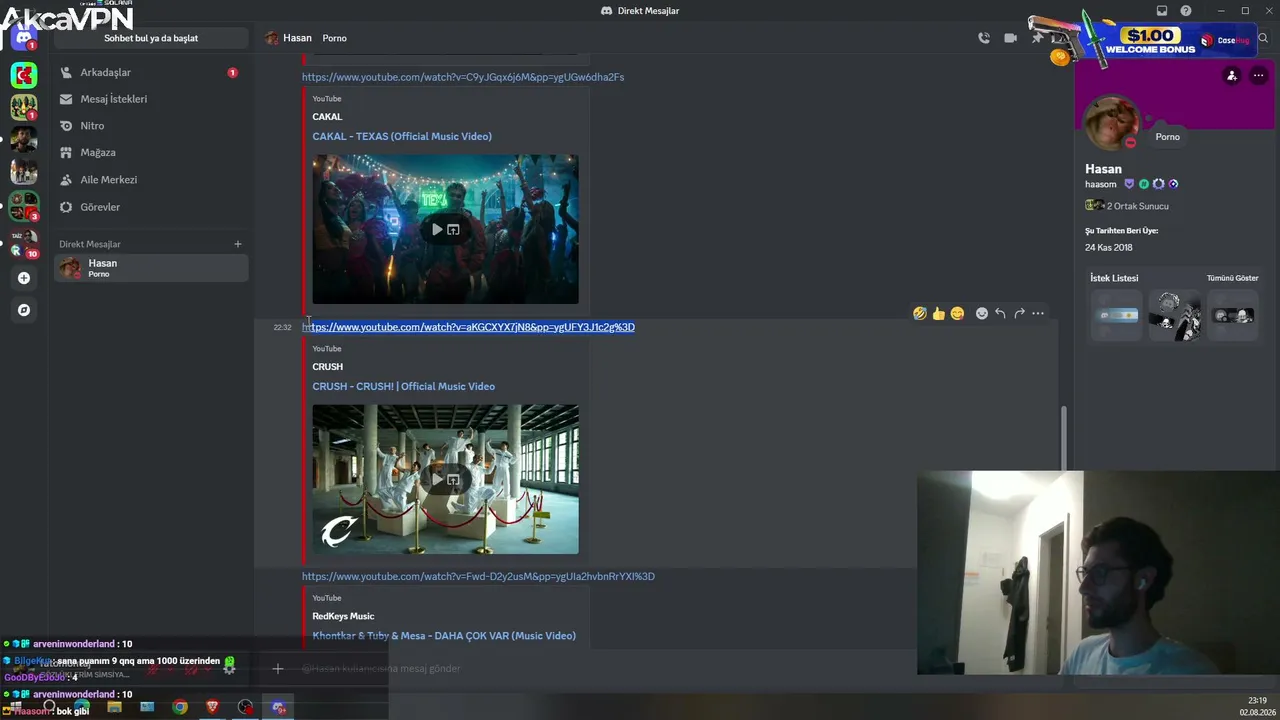Image resolution: width=1280 pixels, height=720 pixels.
Task: Open the Argentina-flag wishlist item
Action: [x=1117, y=316]
